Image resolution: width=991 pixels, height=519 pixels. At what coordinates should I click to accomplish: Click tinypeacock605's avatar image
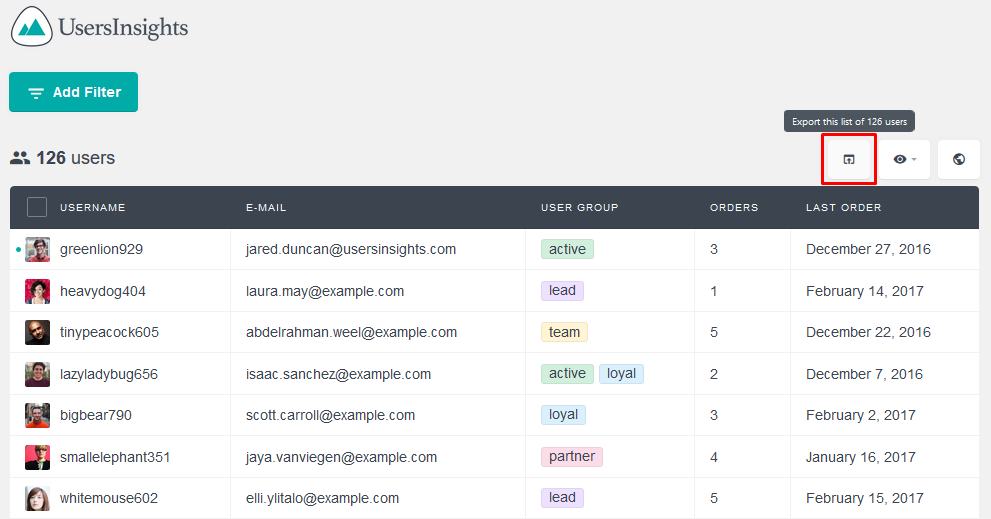click(37, 333)
